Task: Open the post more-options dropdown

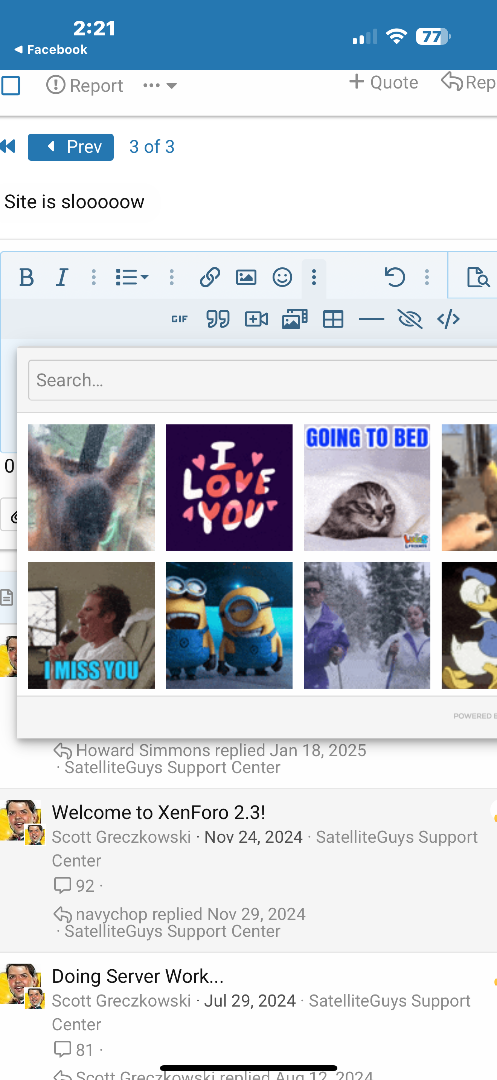Action: click(160, 85)
